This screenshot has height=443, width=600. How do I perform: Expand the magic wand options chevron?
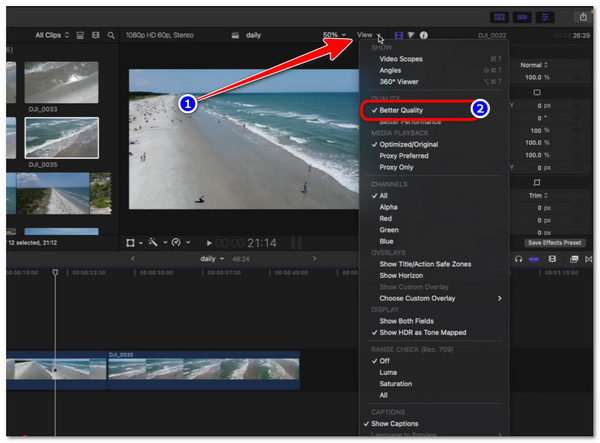(x=165, y=243)
